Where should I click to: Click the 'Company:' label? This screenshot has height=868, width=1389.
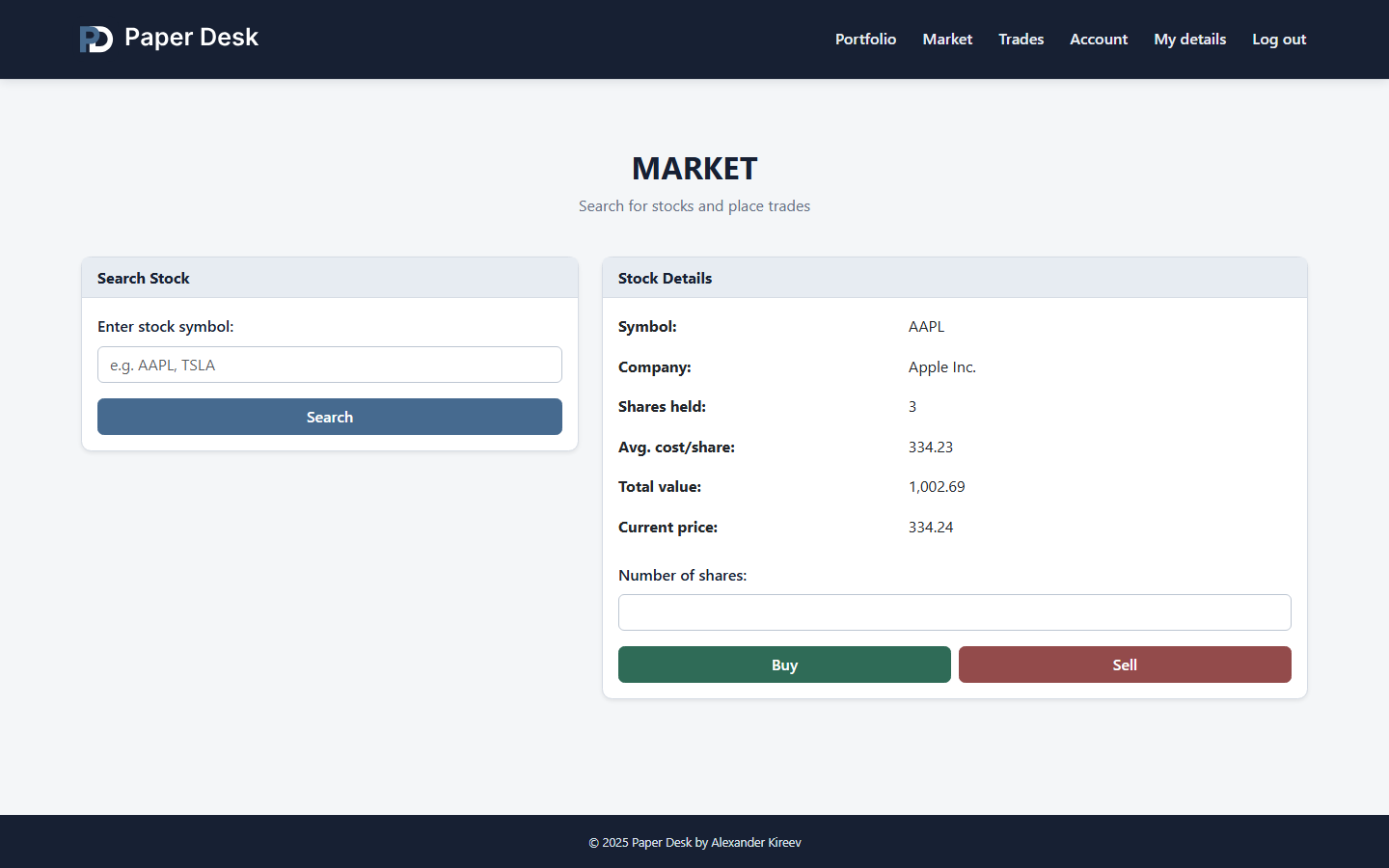coord(655,367)
